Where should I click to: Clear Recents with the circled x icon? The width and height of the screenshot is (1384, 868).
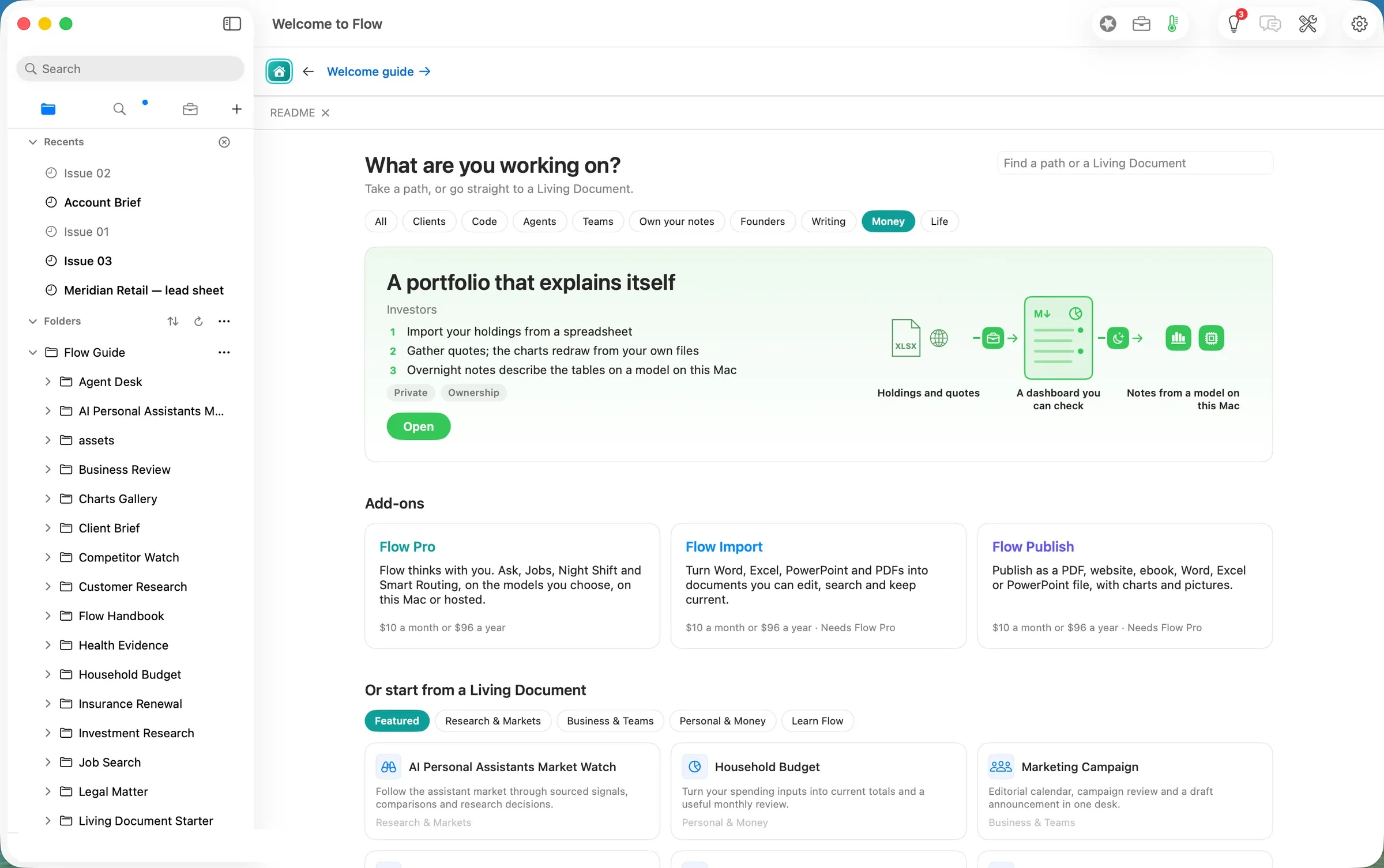point(224,142)
